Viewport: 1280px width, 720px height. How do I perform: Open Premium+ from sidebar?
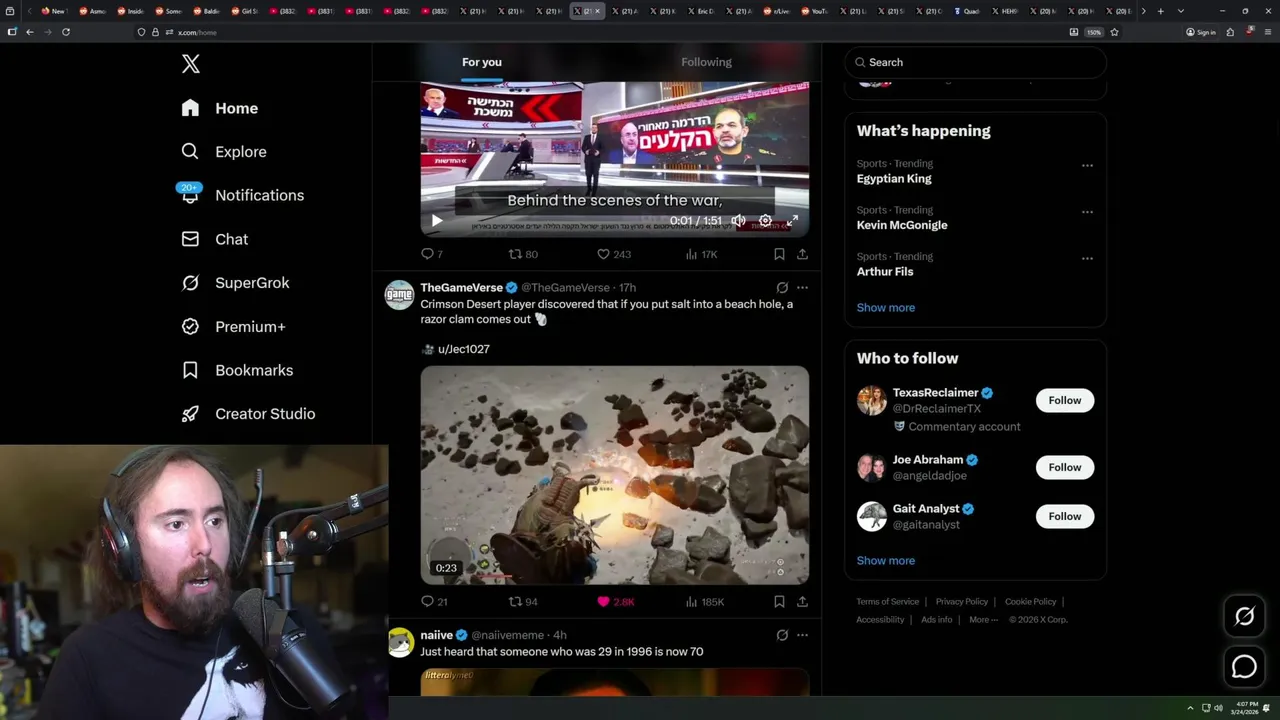234,326
